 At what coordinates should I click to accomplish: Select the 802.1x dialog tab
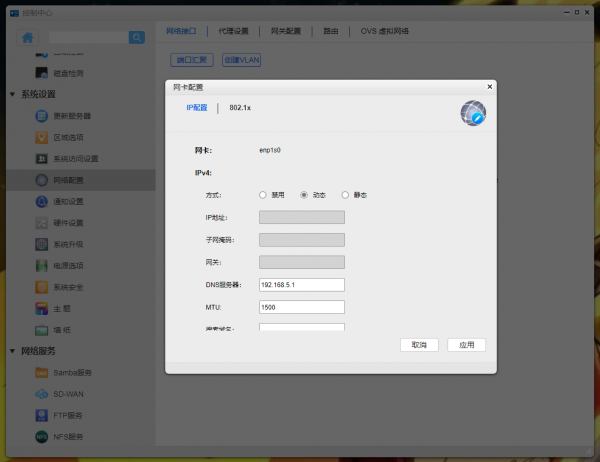tap(240, 108)
